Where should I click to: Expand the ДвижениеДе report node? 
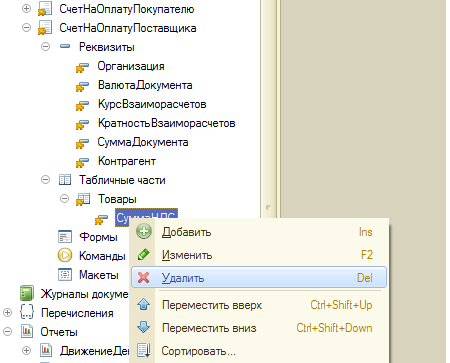pyautogui.click(x=26, y=351)
